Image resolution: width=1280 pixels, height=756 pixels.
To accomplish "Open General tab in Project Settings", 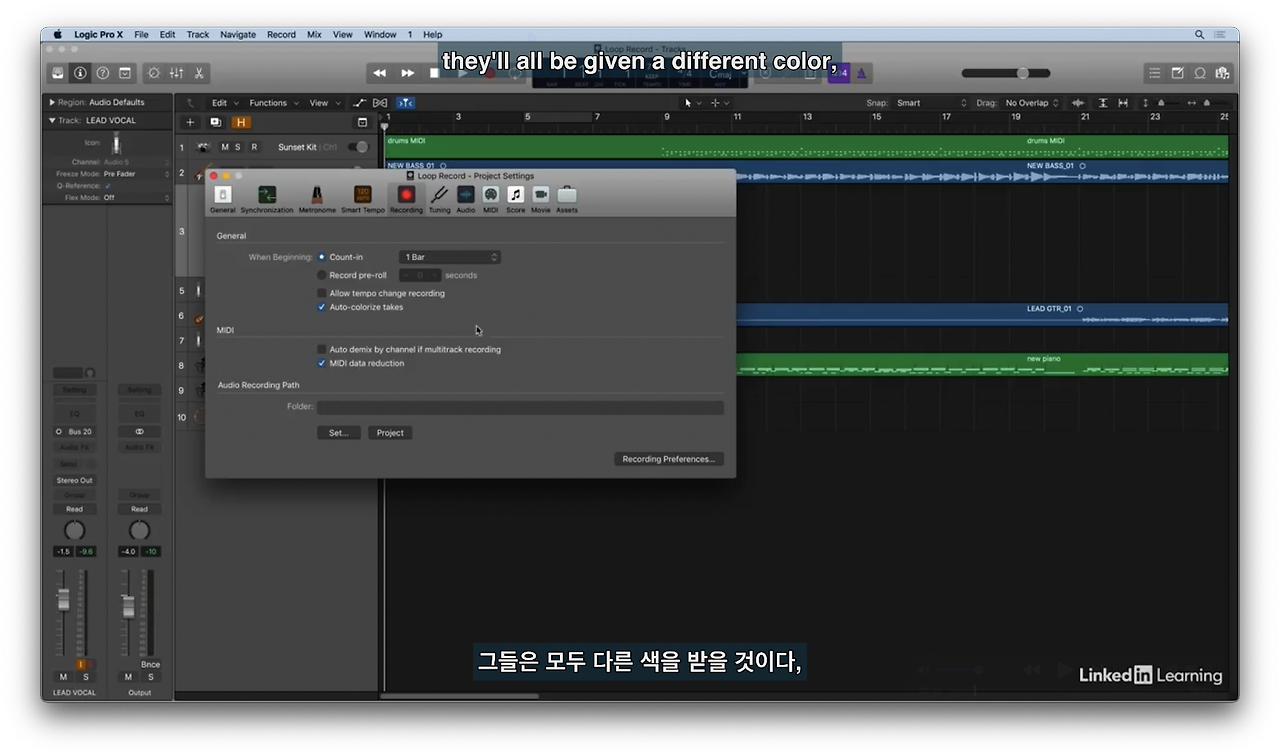I will point(223,199).
